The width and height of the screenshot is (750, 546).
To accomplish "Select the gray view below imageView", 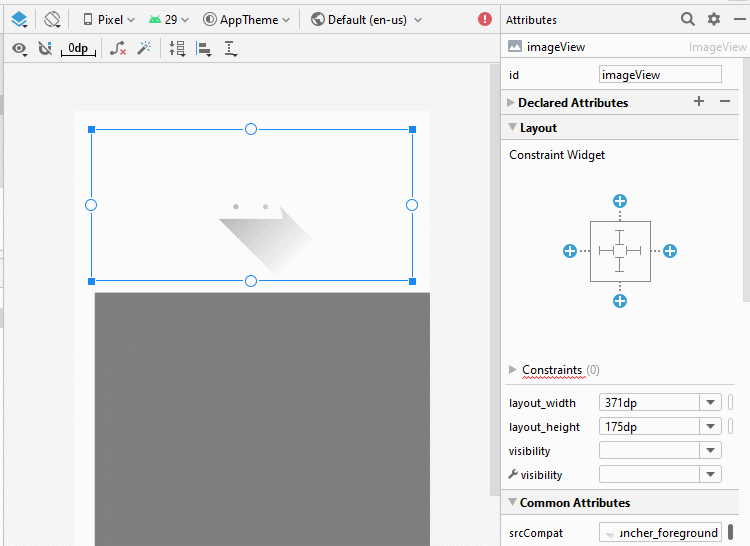I will coord(262,419).
